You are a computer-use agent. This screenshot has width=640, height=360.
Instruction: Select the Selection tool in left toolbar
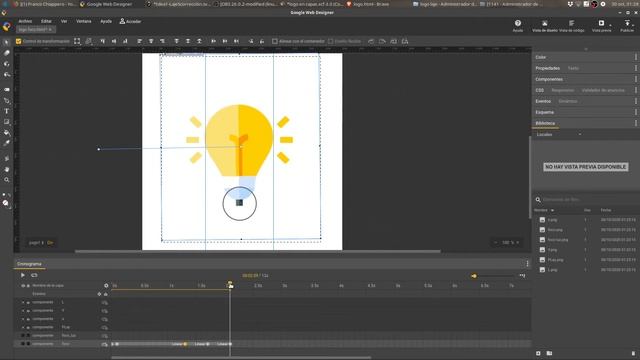pyautogui.click(x=6, y=42)
